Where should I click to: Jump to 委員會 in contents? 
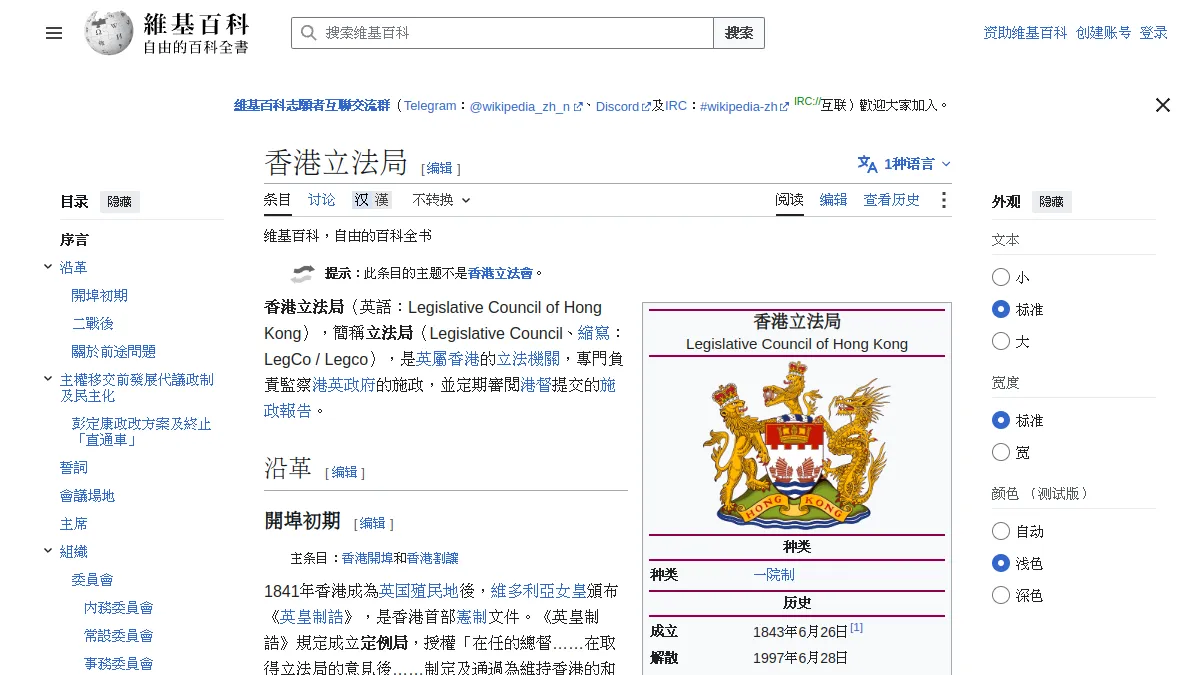coord(93,580)
